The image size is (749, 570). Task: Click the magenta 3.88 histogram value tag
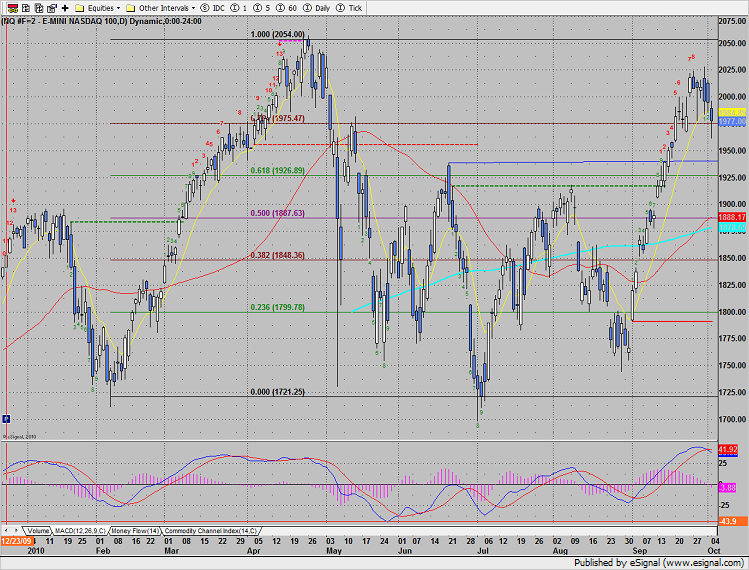pyautogui.click(x=727, y=488)
